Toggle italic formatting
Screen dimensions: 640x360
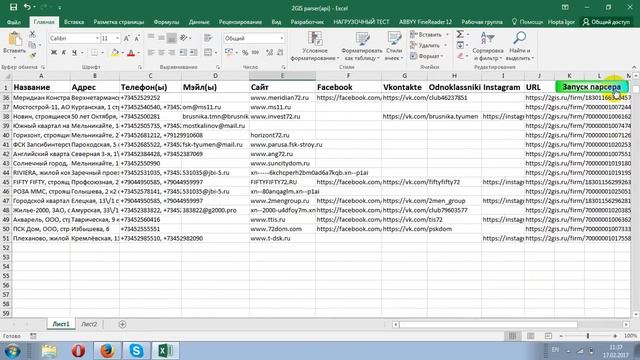click(x=64, y=52)
